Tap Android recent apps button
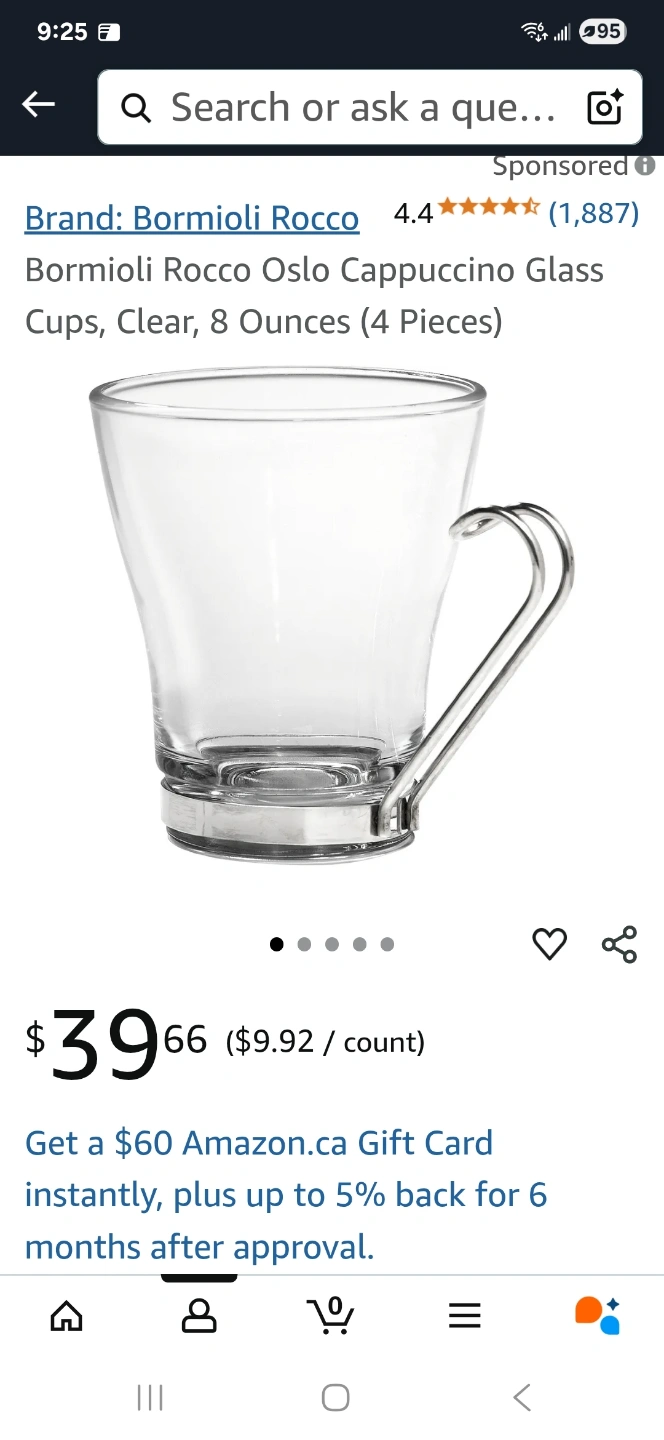Image resolution: width=664 pixels, height=1440 pixels. [150, 1397]
